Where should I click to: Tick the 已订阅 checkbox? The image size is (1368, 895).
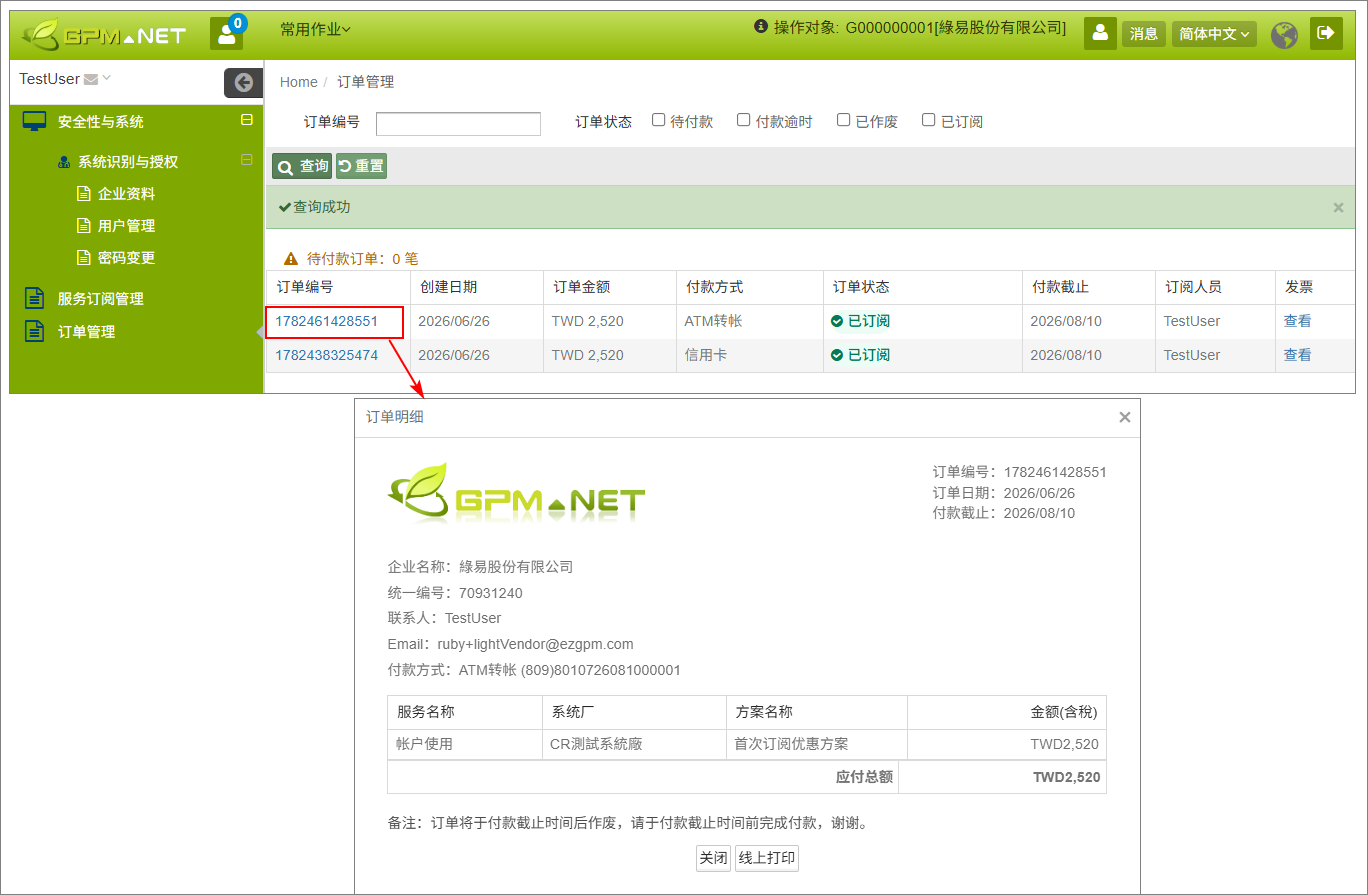point(928,120)
